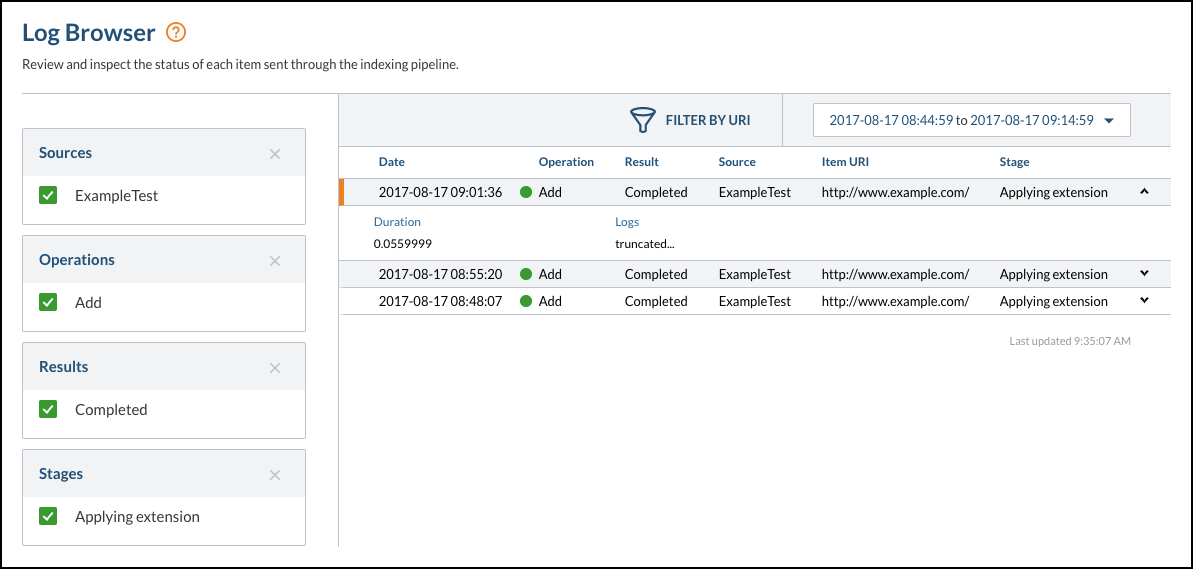This screenshot has height=569, width=1193.
Task: Sort by the Stage column header
Action: [1014, 162]
